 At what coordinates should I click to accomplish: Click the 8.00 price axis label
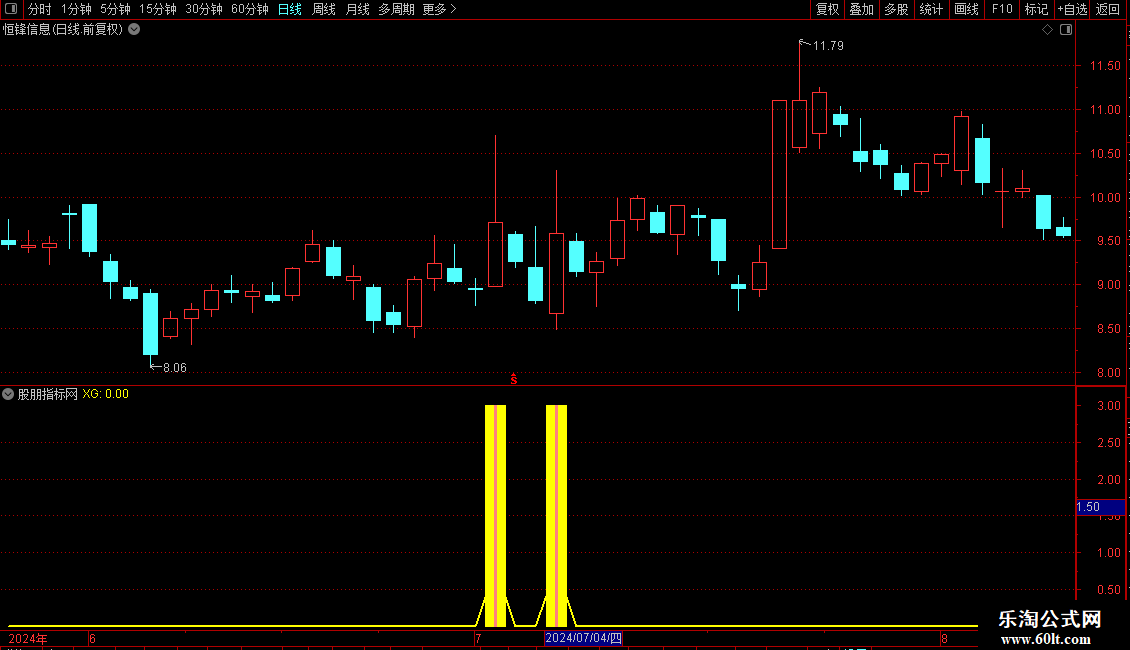pos(1108,373)
